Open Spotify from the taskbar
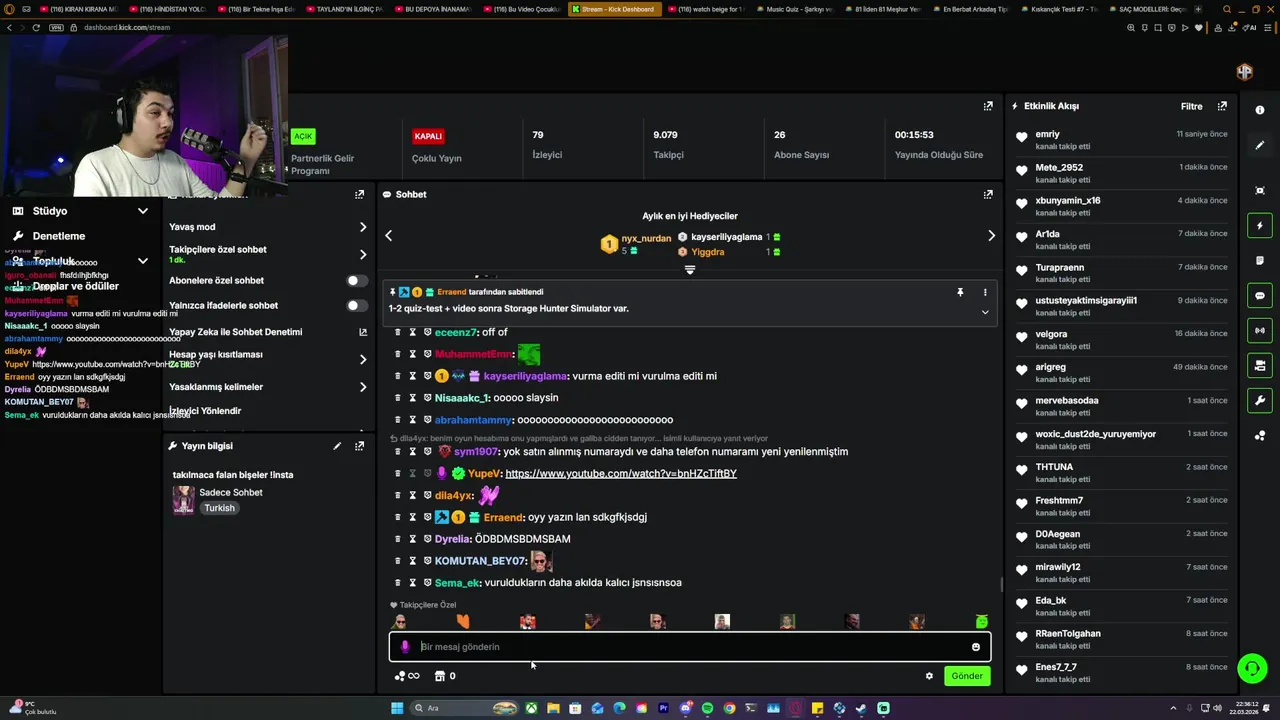This screenshot has height=720, width=1280. pos(707,708)
